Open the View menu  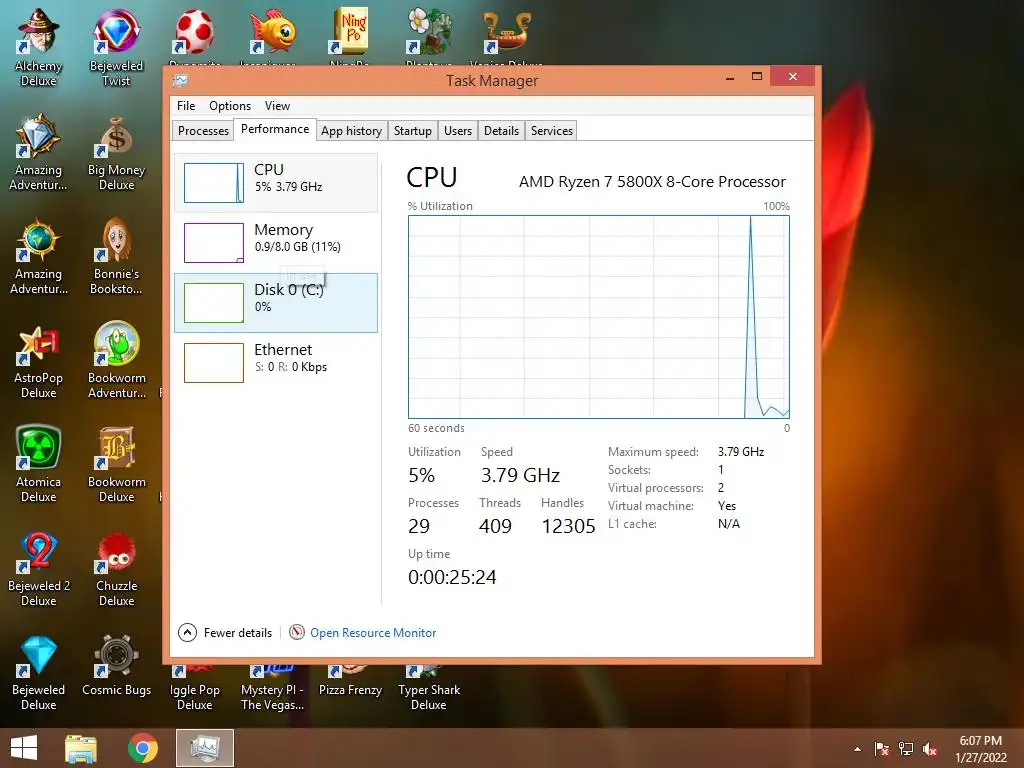277,106
